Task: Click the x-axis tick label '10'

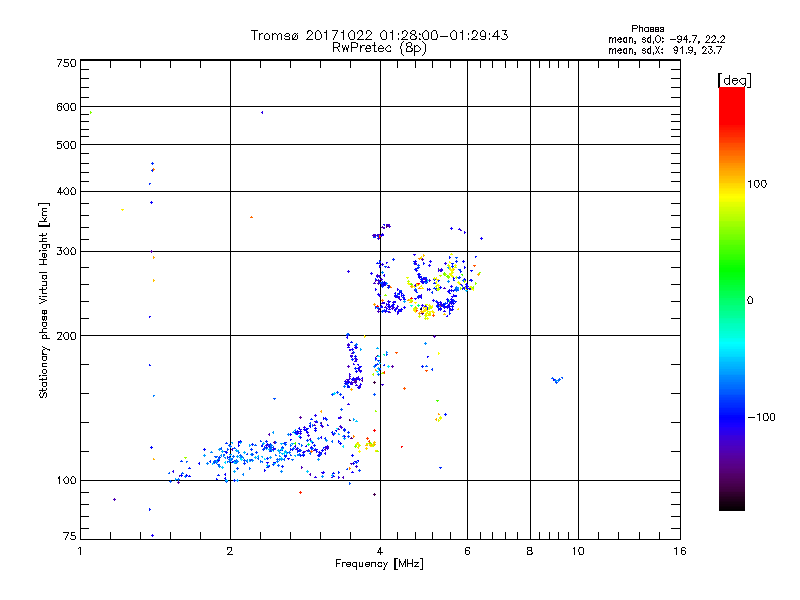Action: click(578, 551)
